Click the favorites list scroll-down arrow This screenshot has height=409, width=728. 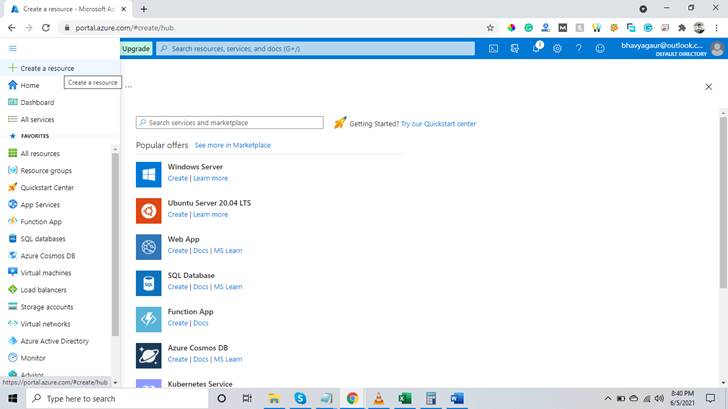(115, 383)
